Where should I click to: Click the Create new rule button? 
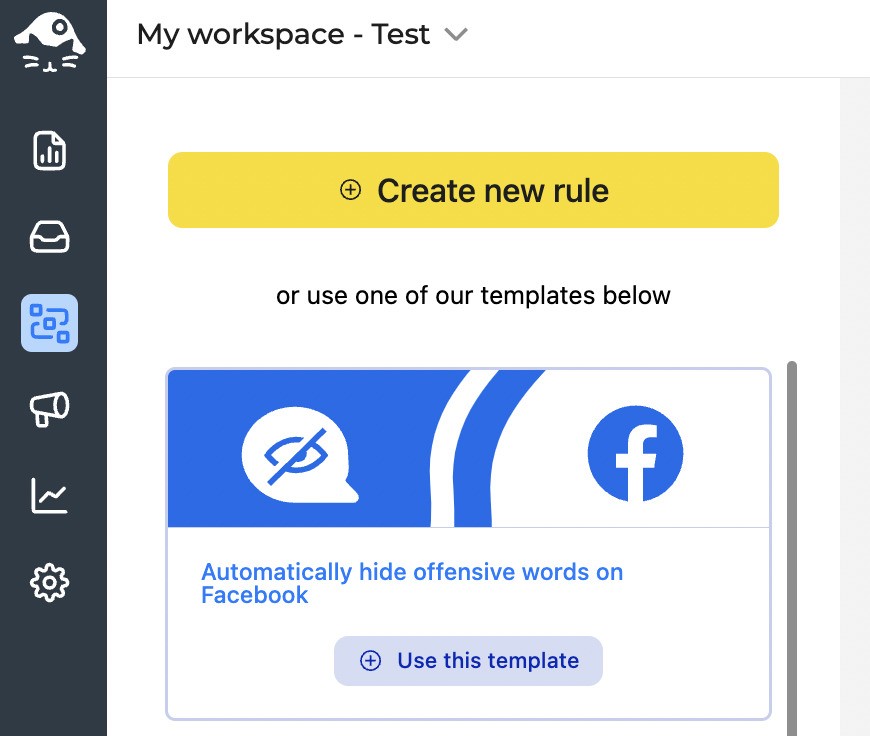click(x=473, y=190)
